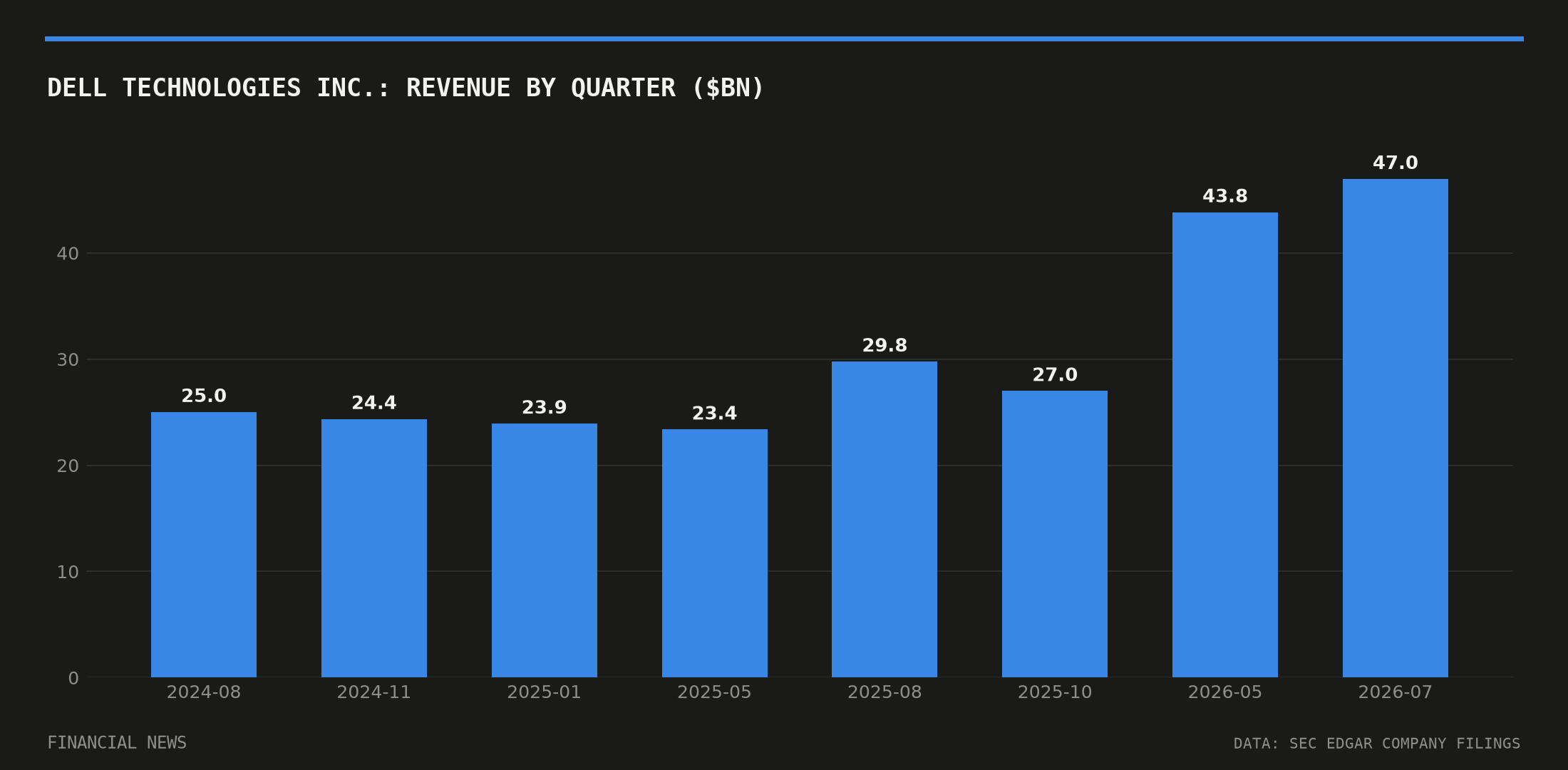Click the 2025-10 x-axis label
The width and height of the screenshot is (1568, 770).
(x=1055, y=692)
